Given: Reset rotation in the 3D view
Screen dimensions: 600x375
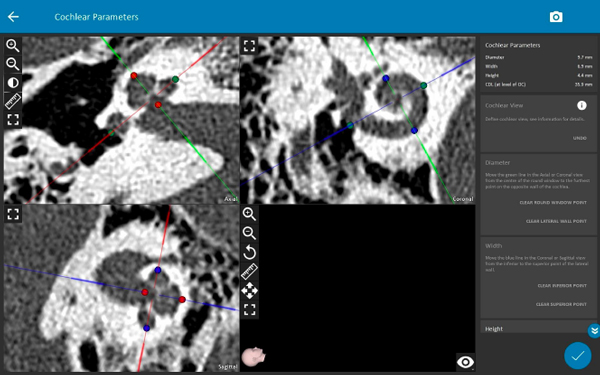Looking at the screenshot, I should click(249, 253).
